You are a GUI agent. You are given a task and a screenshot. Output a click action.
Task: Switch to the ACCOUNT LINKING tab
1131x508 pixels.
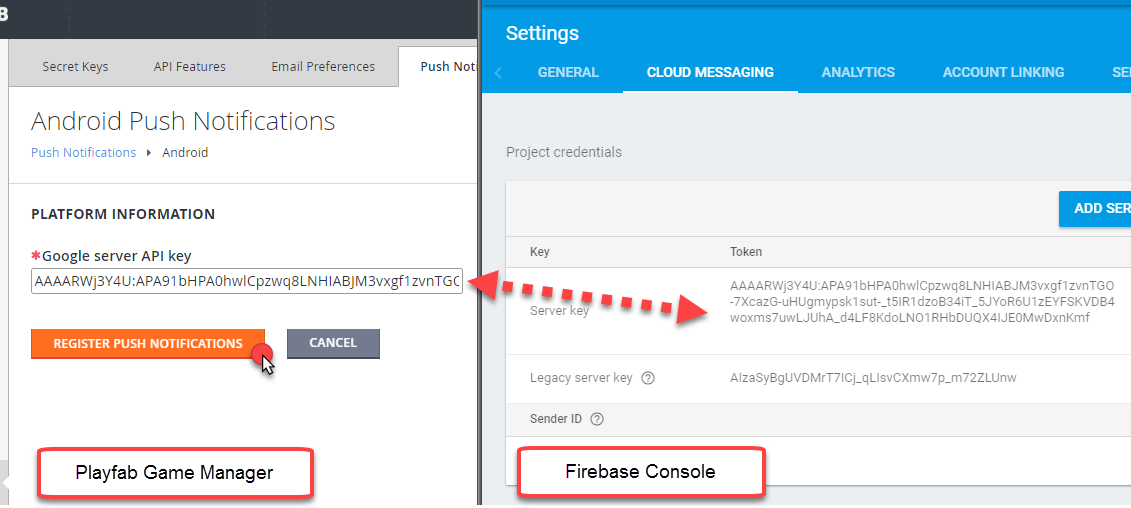[x=1003, y=72]
